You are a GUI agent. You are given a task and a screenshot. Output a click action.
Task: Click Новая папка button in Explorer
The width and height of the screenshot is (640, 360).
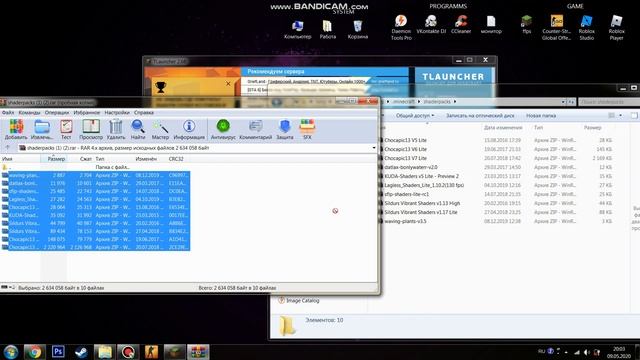pyautogui.click(x=541, y=116)
